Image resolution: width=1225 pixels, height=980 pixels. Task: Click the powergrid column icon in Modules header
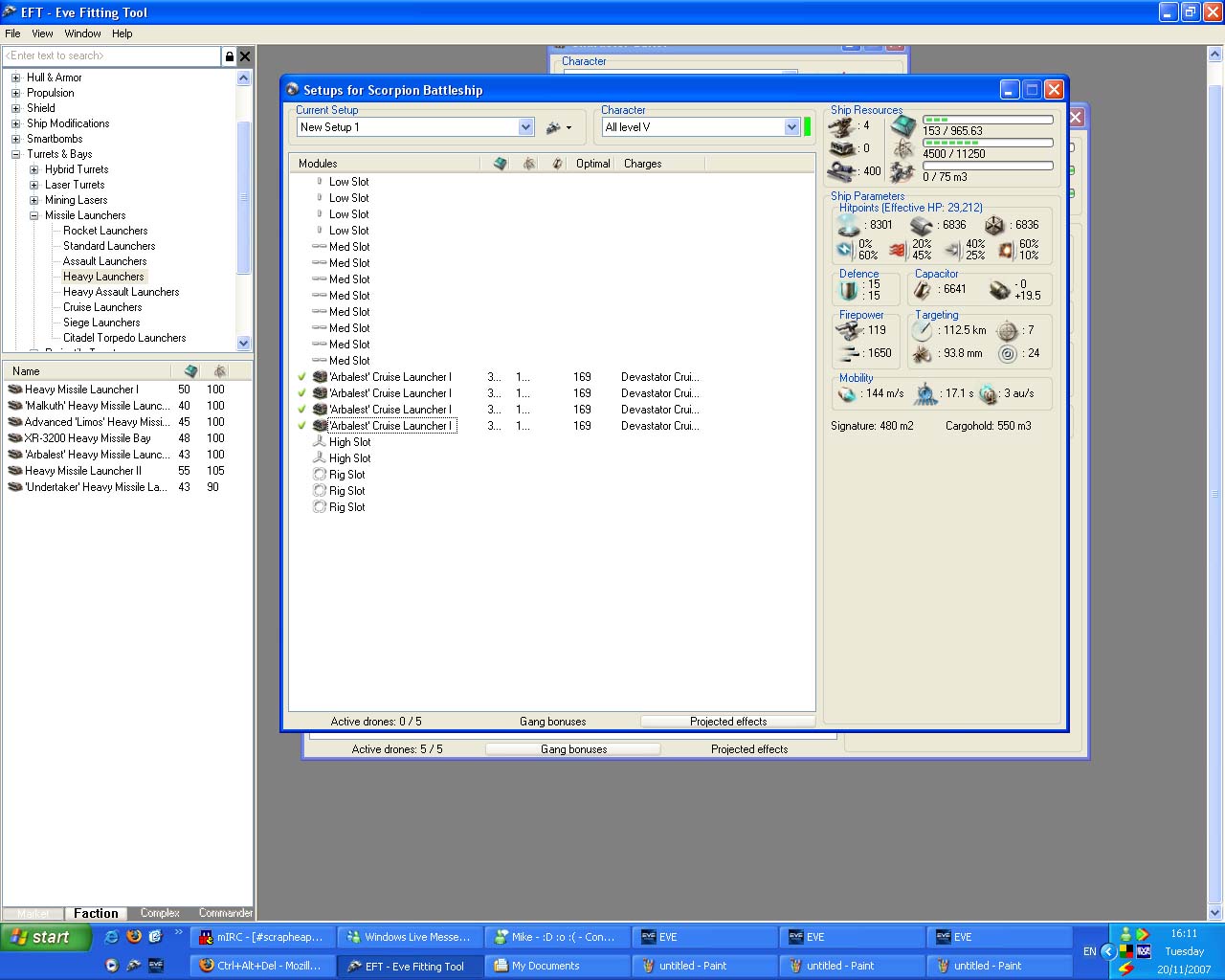coord(529,164)
